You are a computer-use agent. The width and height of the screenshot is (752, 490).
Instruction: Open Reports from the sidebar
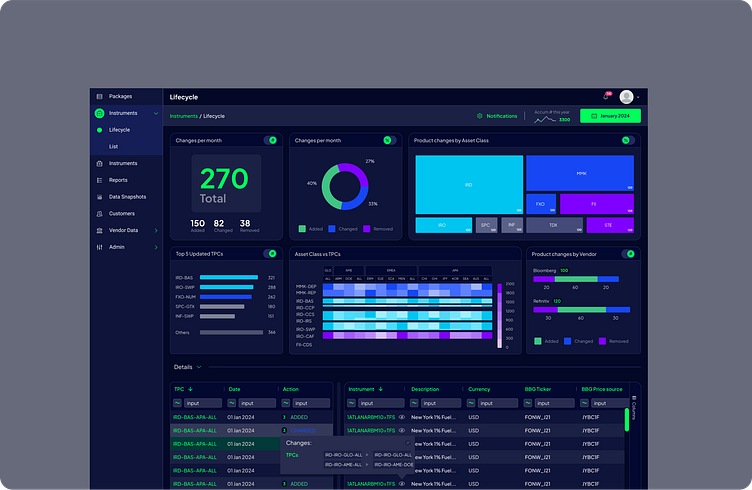point(118,180)
